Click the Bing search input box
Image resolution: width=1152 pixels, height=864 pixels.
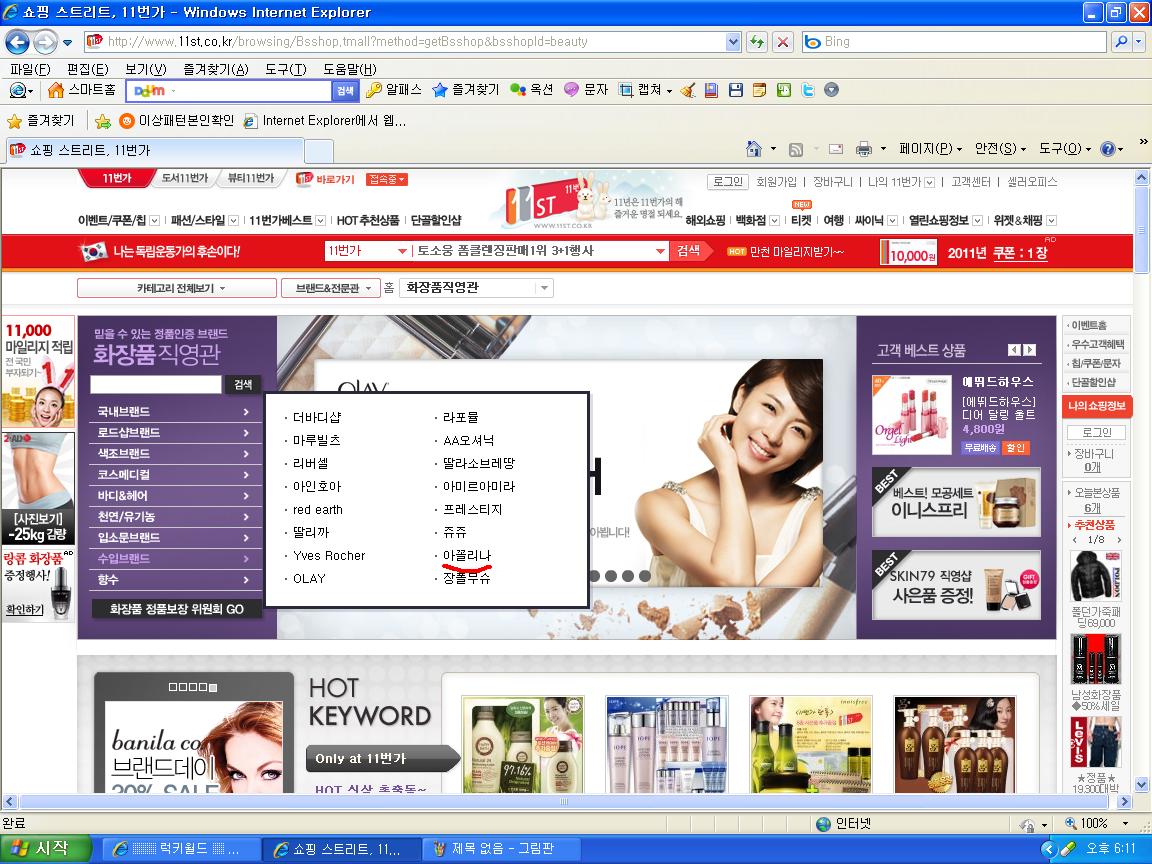click(954, 42)
